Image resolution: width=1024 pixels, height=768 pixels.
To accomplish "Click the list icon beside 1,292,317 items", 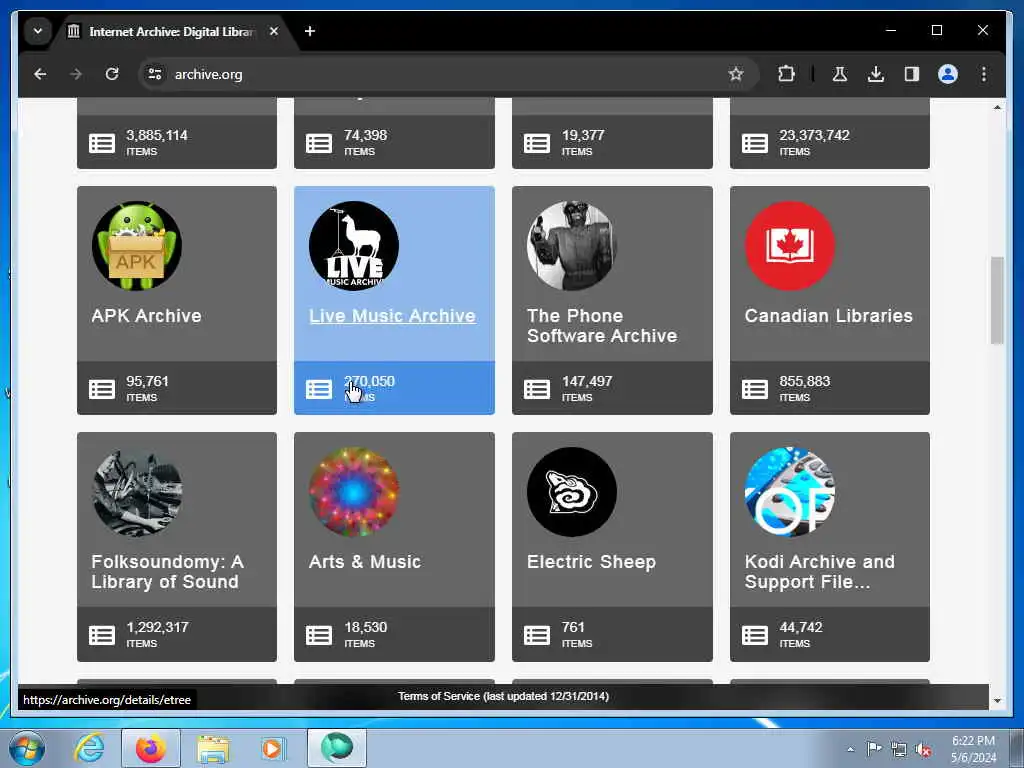I will click(x=102, y=635).
